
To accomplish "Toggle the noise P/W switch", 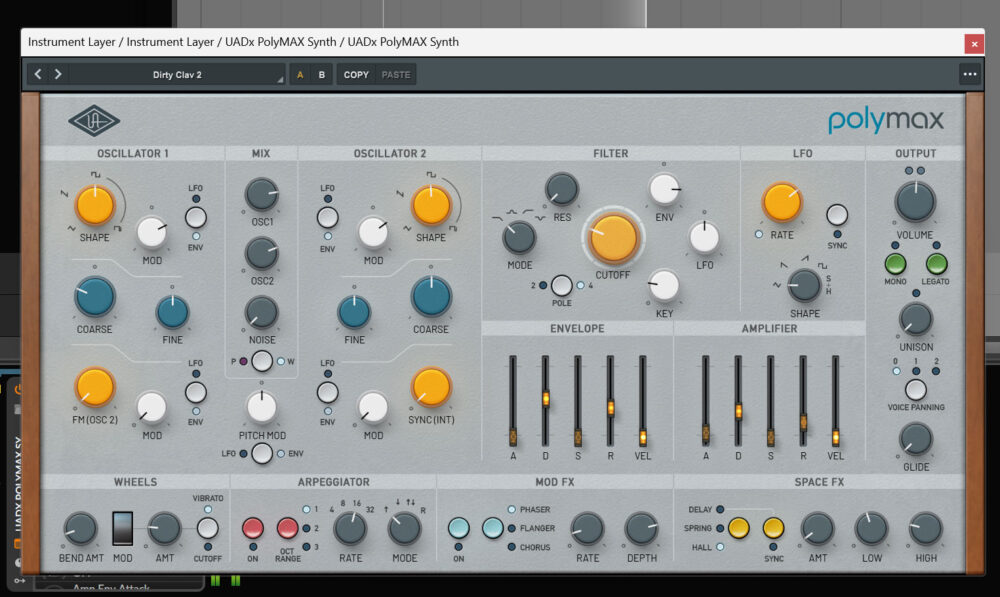I will [261, 361].
